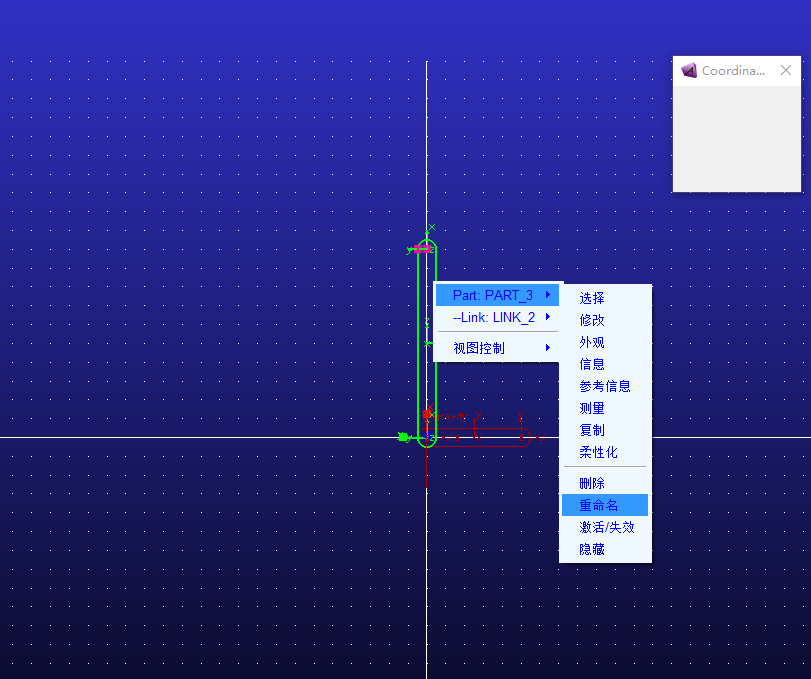Click 删除 to delete PART_3
This screenshot has height=679, width=811.
click(x=592, y=483)
